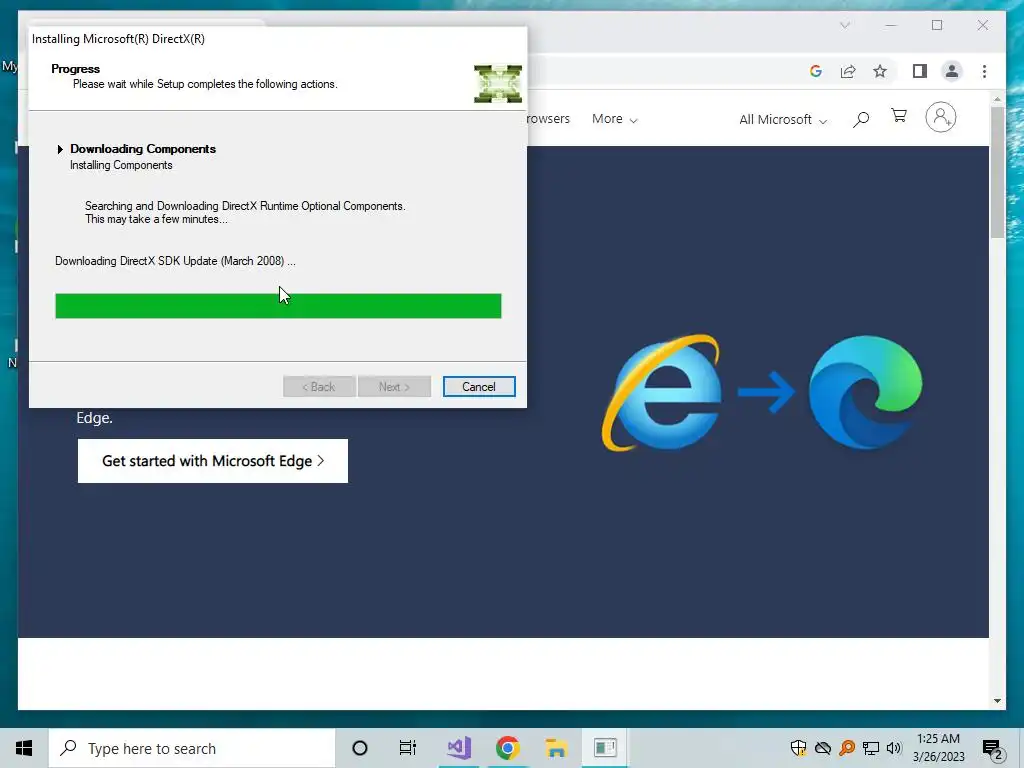Click the Microsoft Edge logo image
1024x768 pixels.
[865, 392]
